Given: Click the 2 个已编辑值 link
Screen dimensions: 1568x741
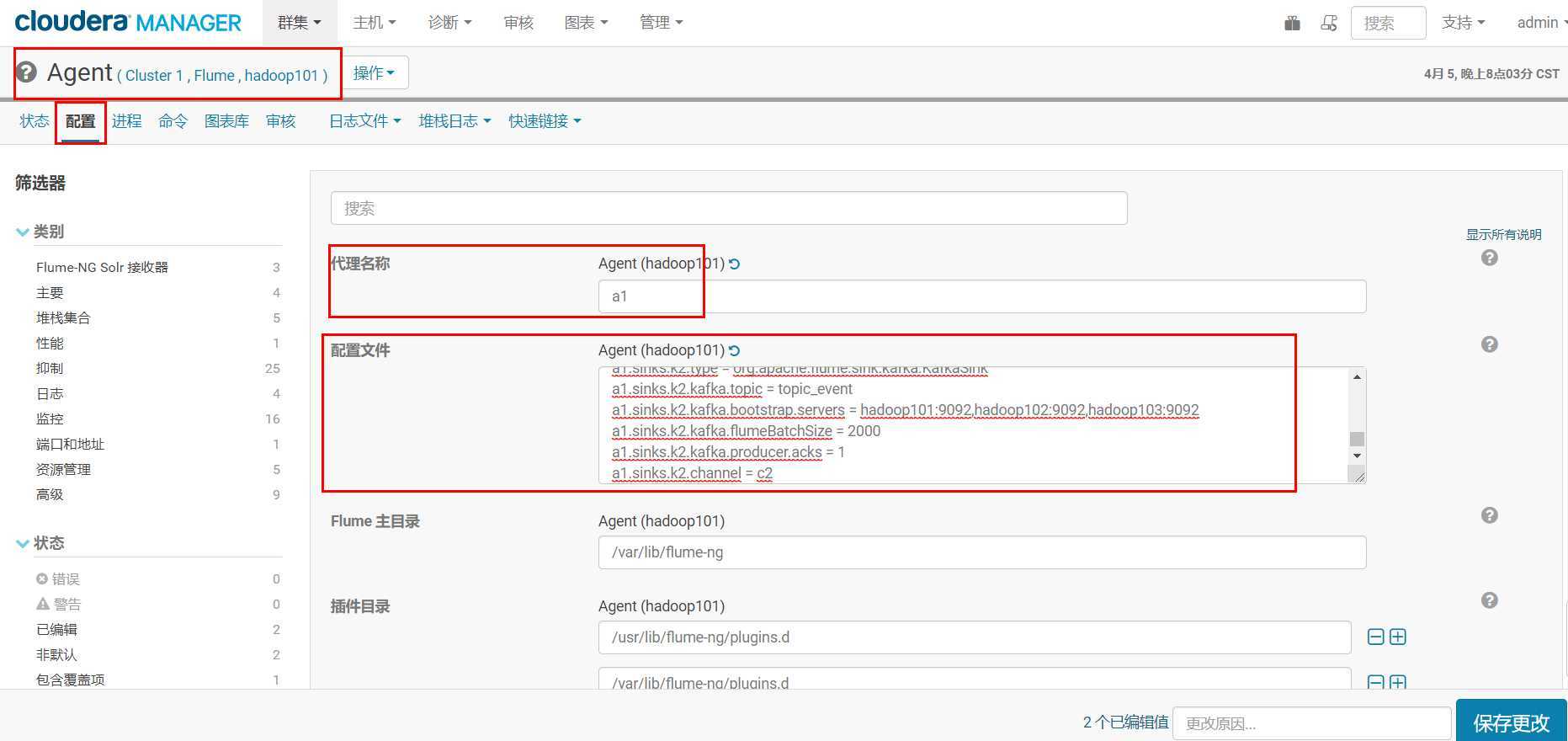Looking at the screenshot, I should pyautogui.click(x=1125, y=722).
